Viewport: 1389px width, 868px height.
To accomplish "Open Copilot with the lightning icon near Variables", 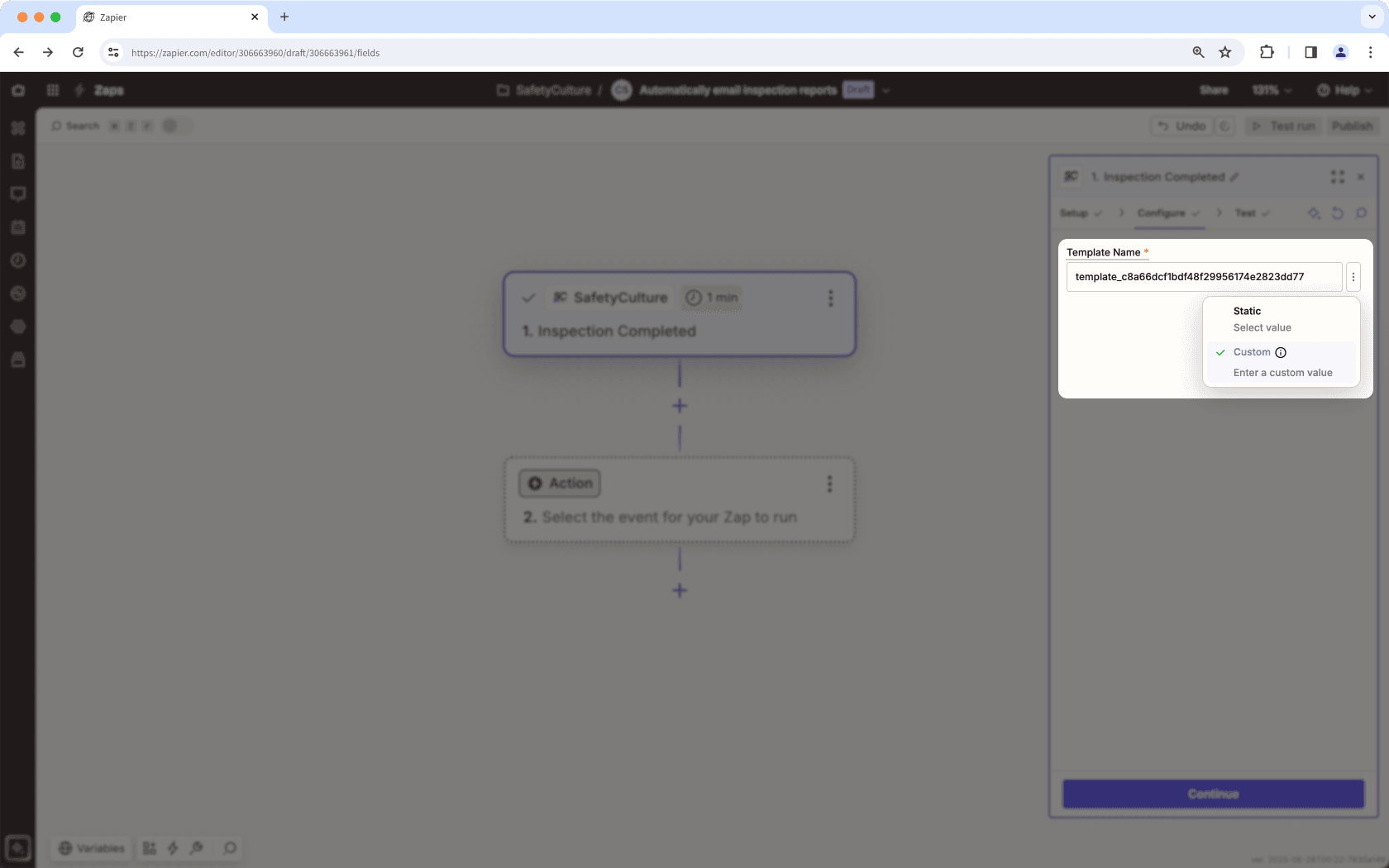I will (173, 848).
